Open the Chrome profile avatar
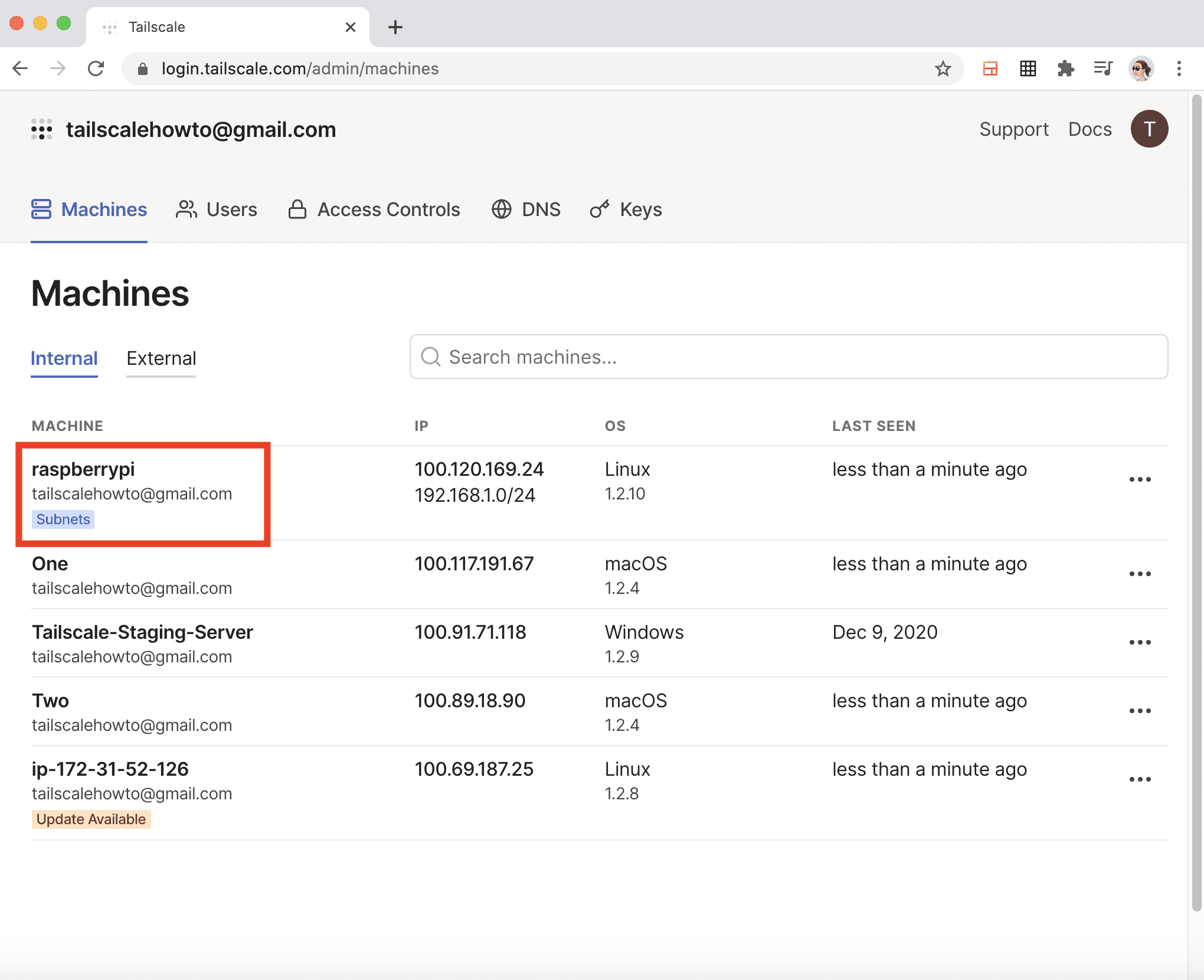 [1141, 68]
